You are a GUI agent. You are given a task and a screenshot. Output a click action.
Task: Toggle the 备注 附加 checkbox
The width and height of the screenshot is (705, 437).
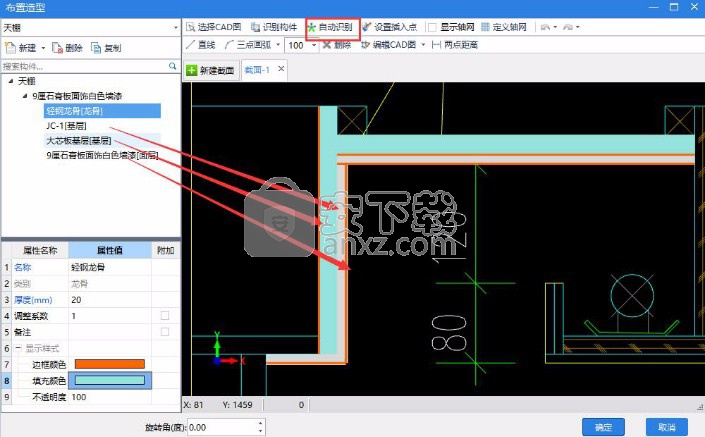pyautogui.click(x=165, y=332)
